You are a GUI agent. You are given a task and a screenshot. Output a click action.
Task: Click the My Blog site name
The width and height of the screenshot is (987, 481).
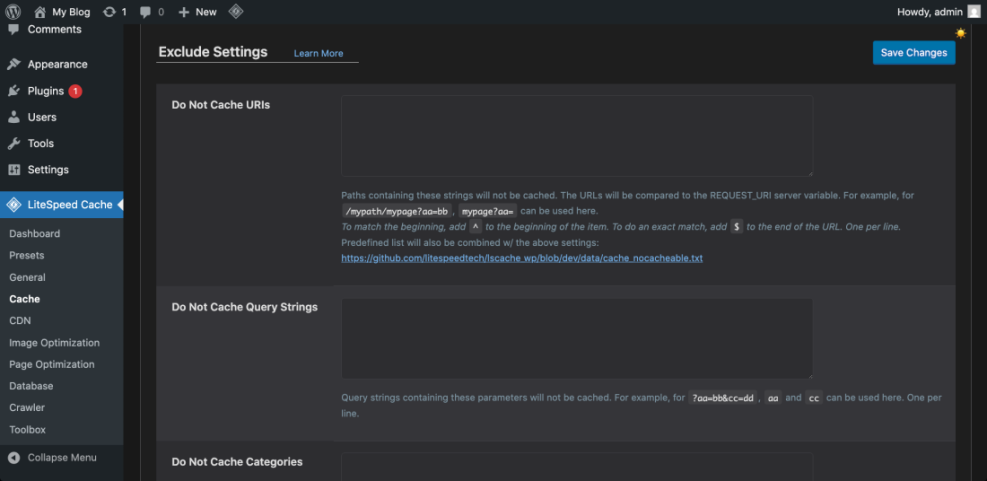click(x=71, y=12)
